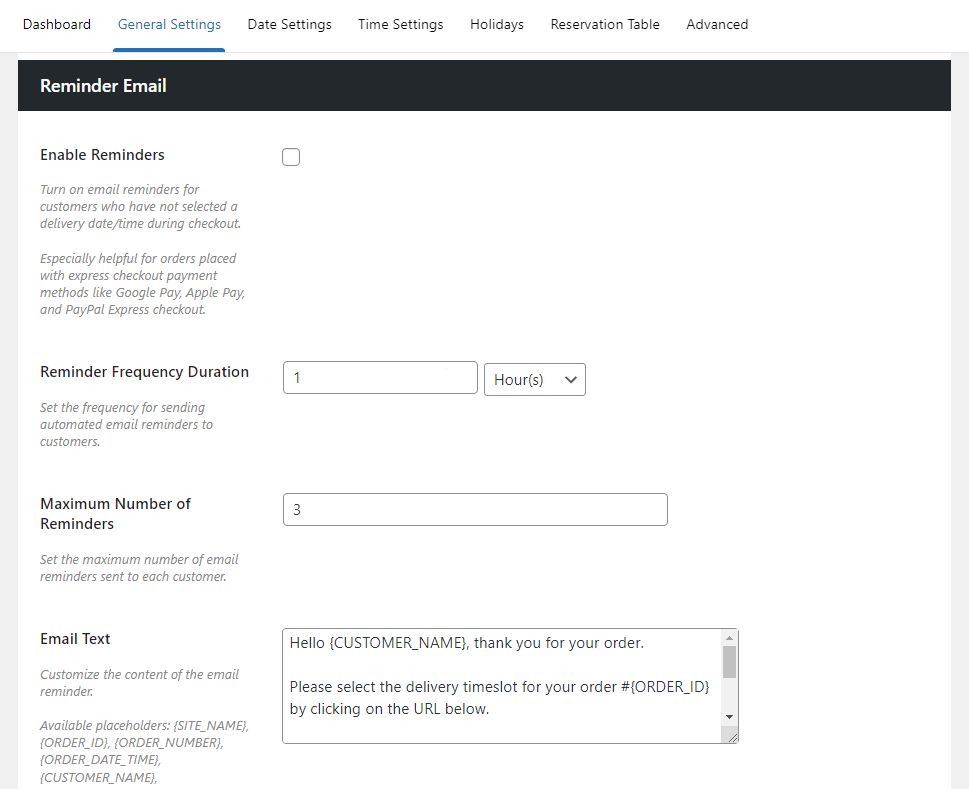This screenshot has width=969, height=789.
Task: Click the email textarea scrollbar thumb
Action: click(x=729, y=662)
